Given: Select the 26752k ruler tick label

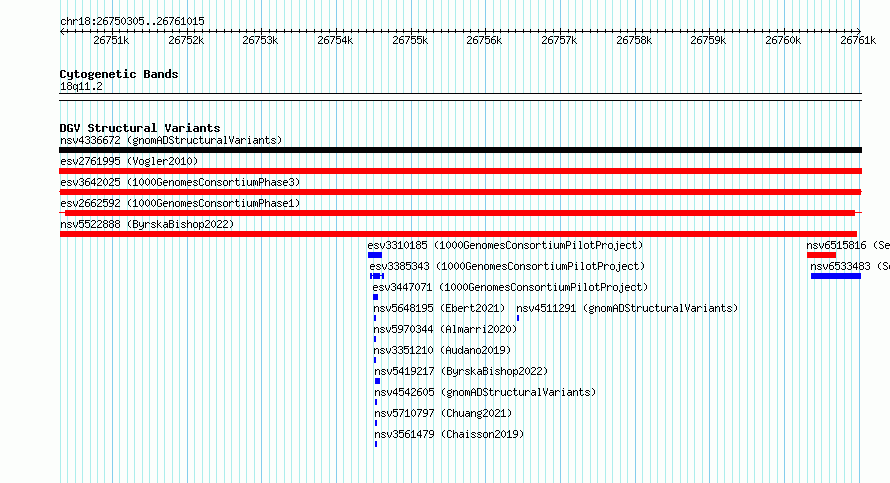Looking at the screenshot, I should (x=186, y=41).
